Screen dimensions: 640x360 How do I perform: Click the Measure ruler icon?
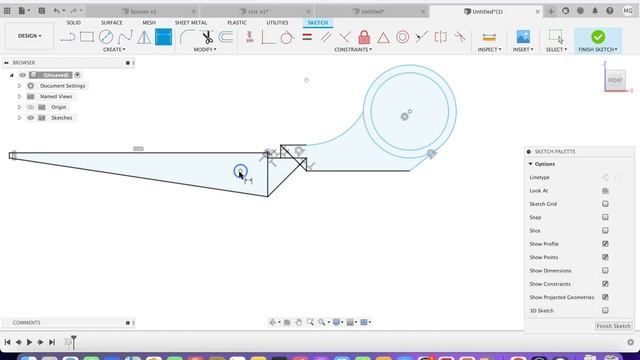click(x=489, y=37)
